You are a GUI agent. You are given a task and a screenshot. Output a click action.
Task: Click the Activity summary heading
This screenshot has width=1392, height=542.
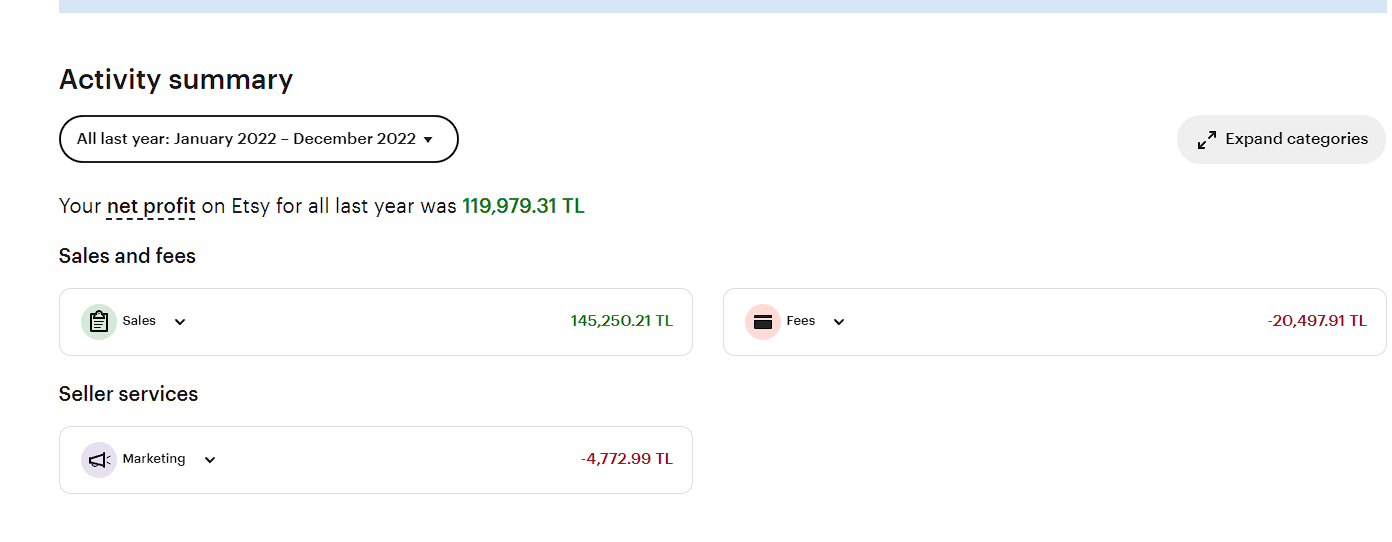tap(176, 80)
